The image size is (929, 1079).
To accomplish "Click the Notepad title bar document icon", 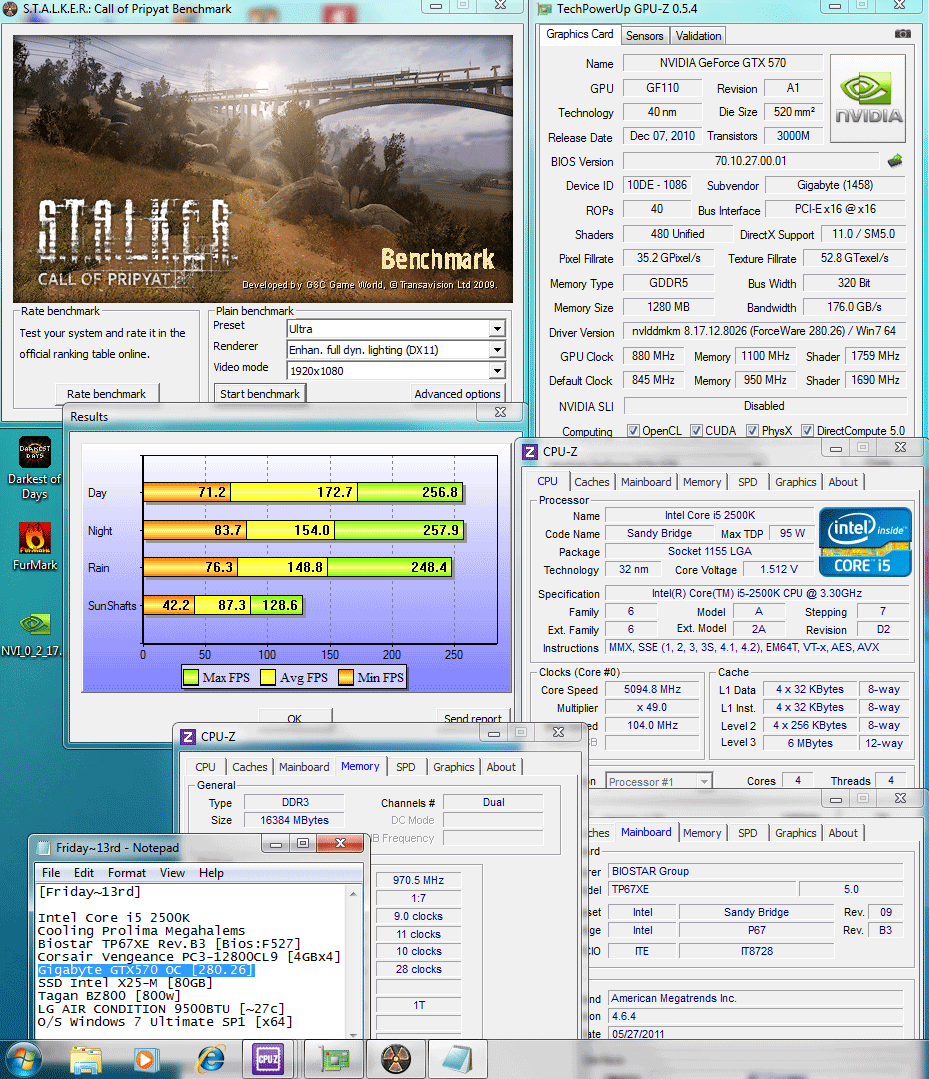I will click(x=43, y=848).
